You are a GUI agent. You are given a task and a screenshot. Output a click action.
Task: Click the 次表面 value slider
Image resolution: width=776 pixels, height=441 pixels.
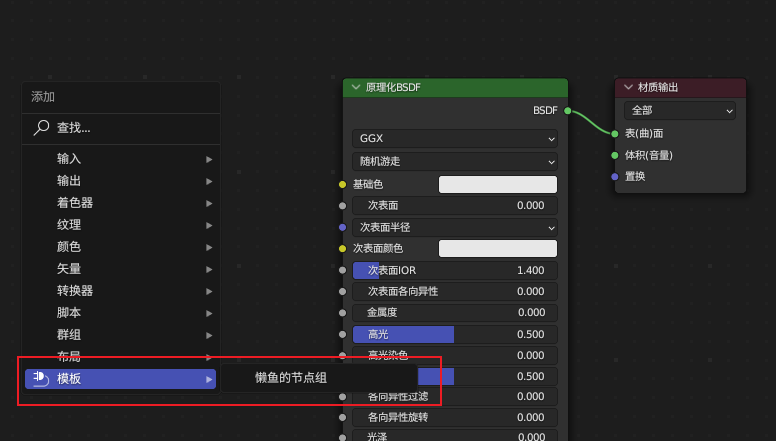tap(455, 205)
